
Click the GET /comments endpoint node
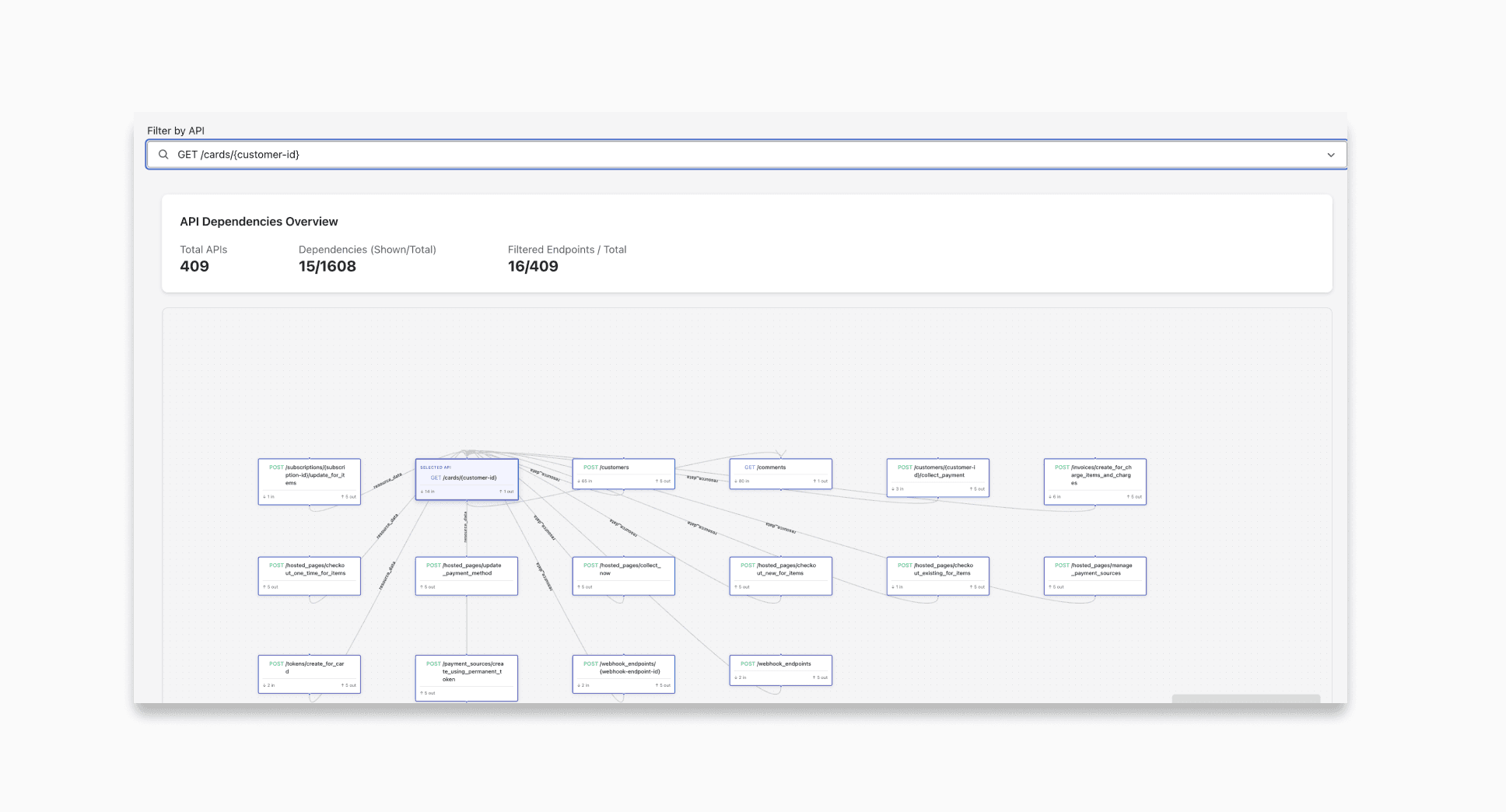[780, 473]
